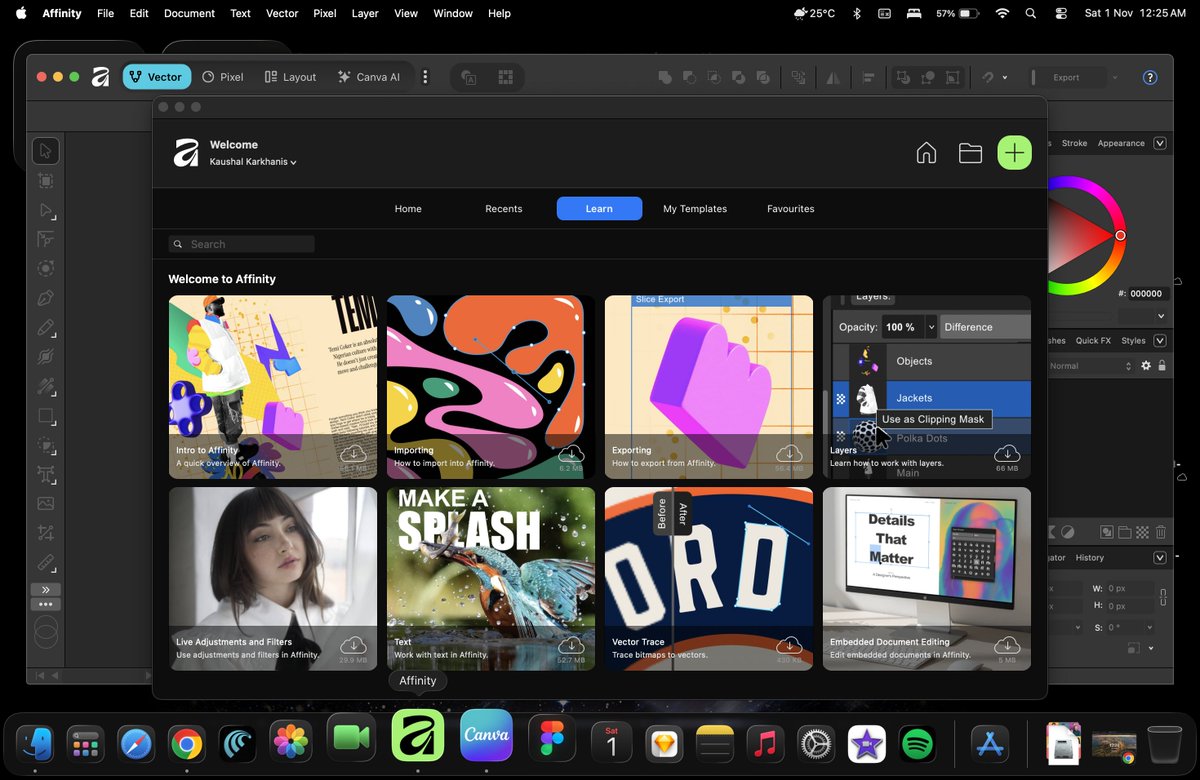Collapse the Colour panel chevron
This screenshot has width=1200, height=780.
(x=1160, y=143)
